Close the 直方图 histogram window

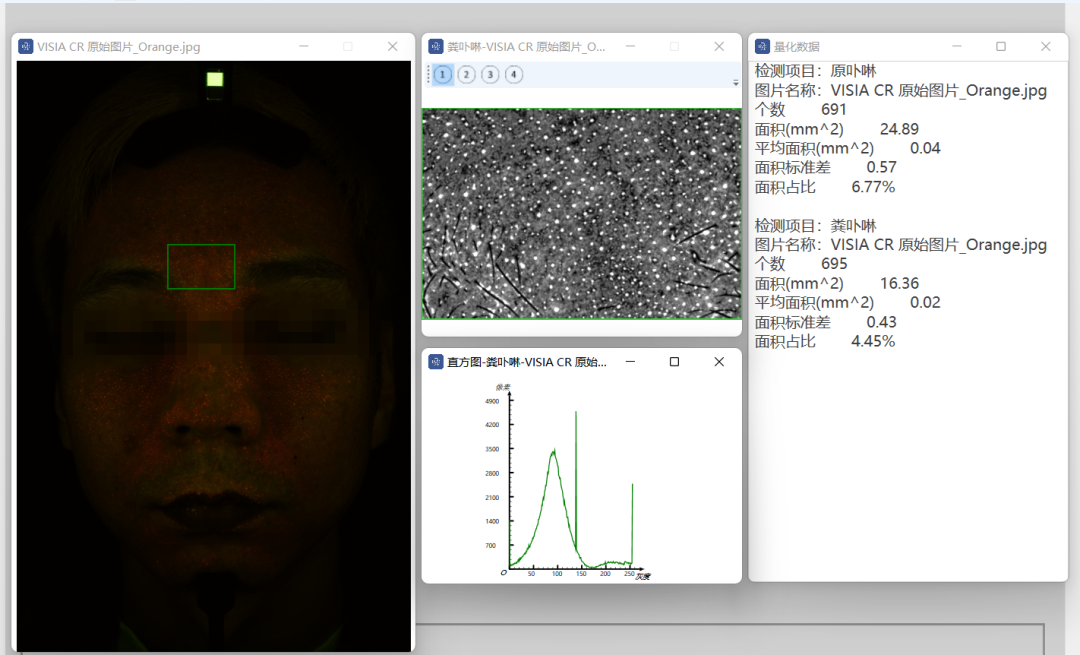[719, 362]
